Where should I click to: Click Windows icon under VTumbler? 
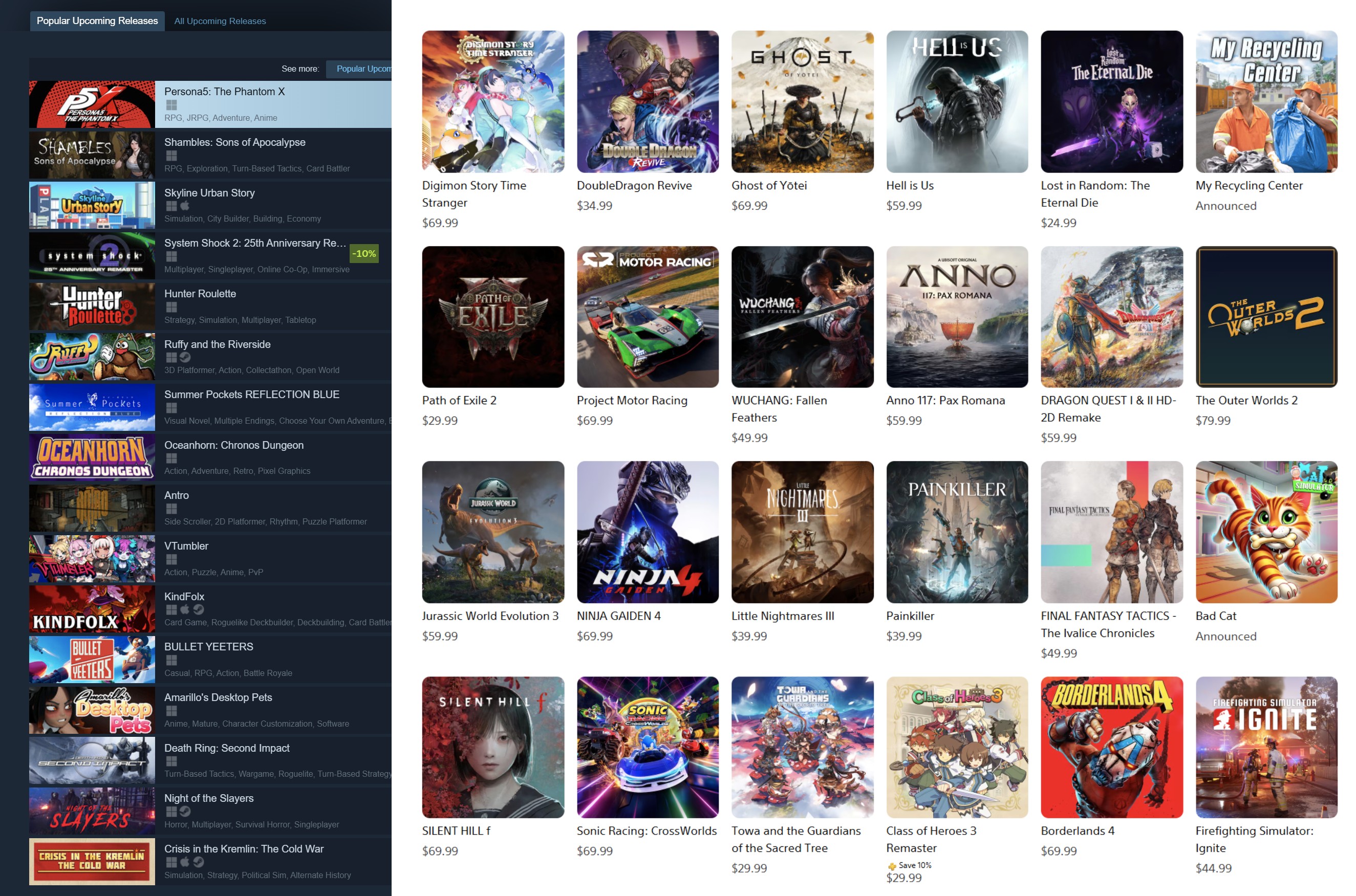(171, 559)
